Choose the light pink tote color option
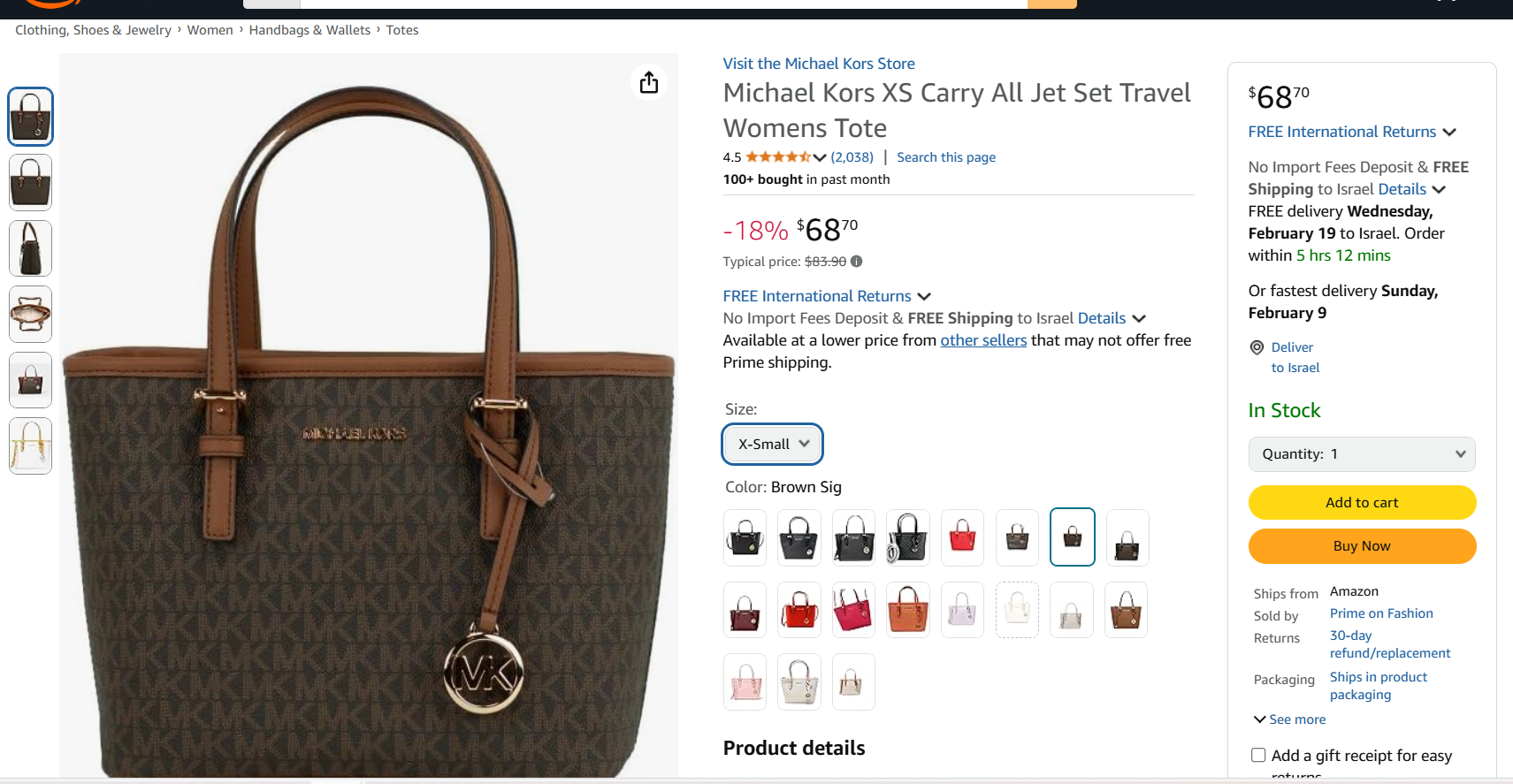 tap(745, 681)
